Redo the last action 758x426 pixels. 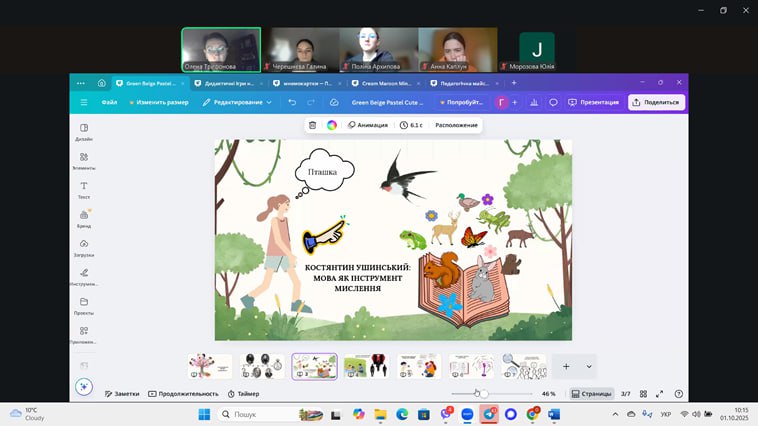pyautogui.click(x=311, y=103)
